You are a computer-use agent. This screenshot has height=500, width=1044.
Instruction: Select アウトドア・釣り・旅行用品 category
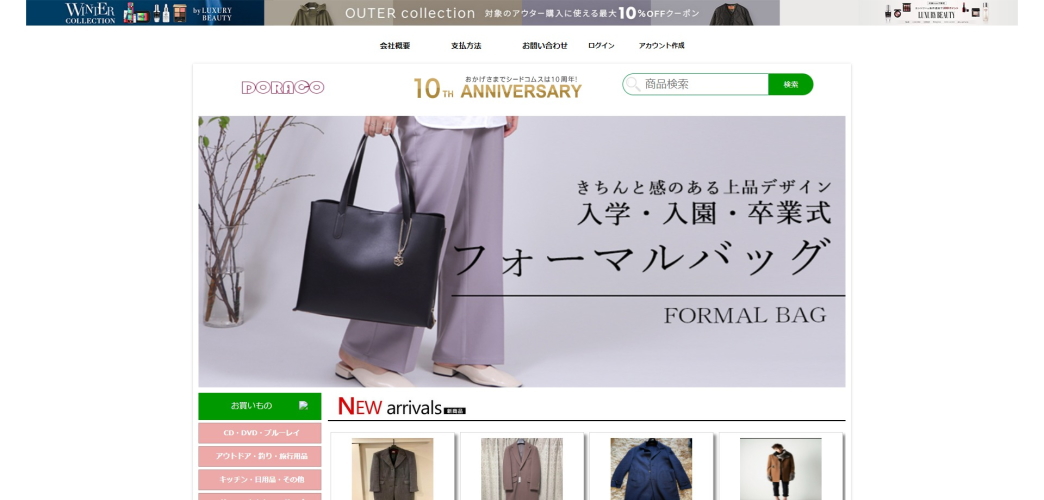coord(260,457)
